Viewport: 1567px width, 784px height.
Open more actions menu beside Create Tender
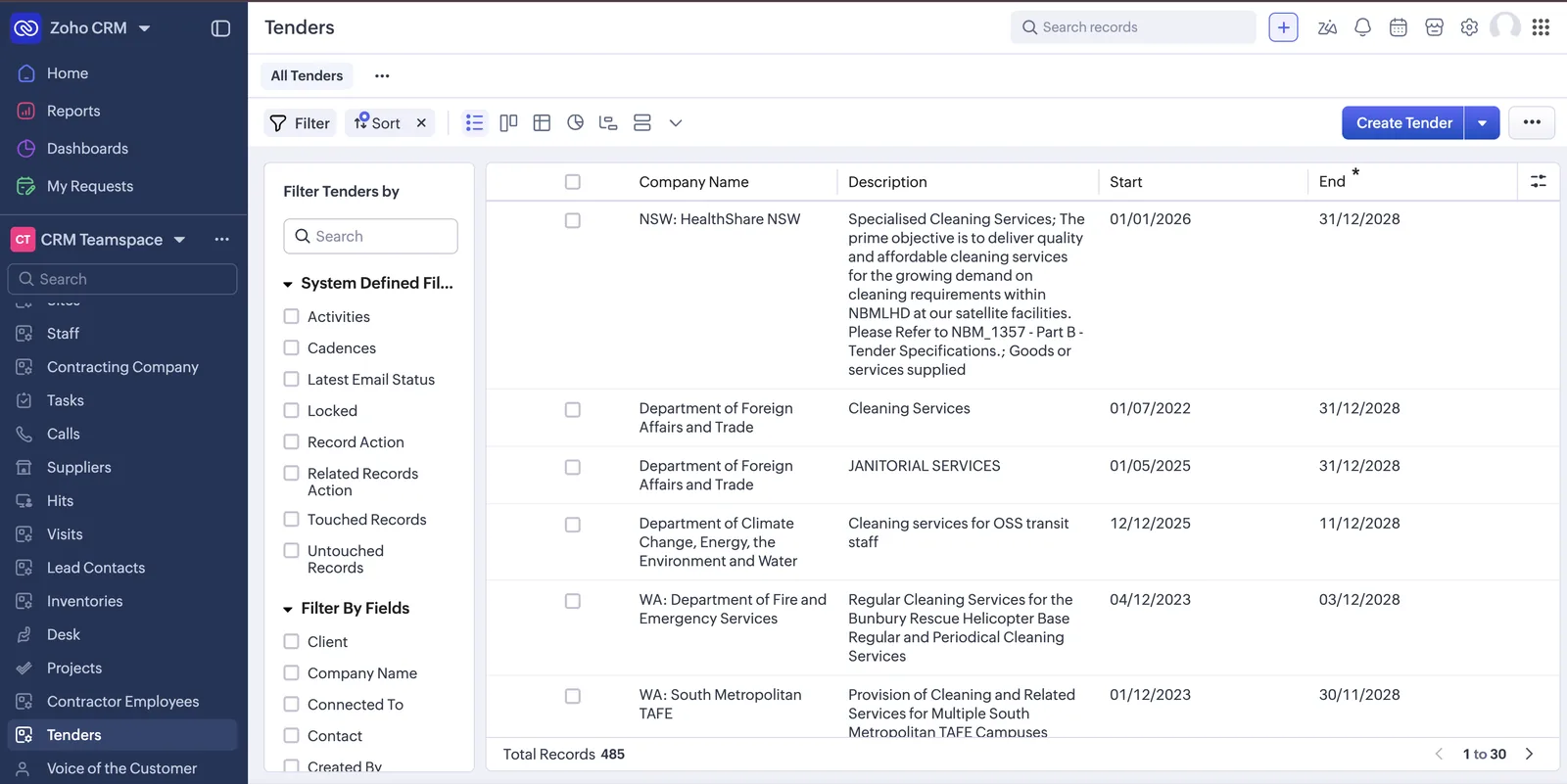click(x=1533, y=122)
